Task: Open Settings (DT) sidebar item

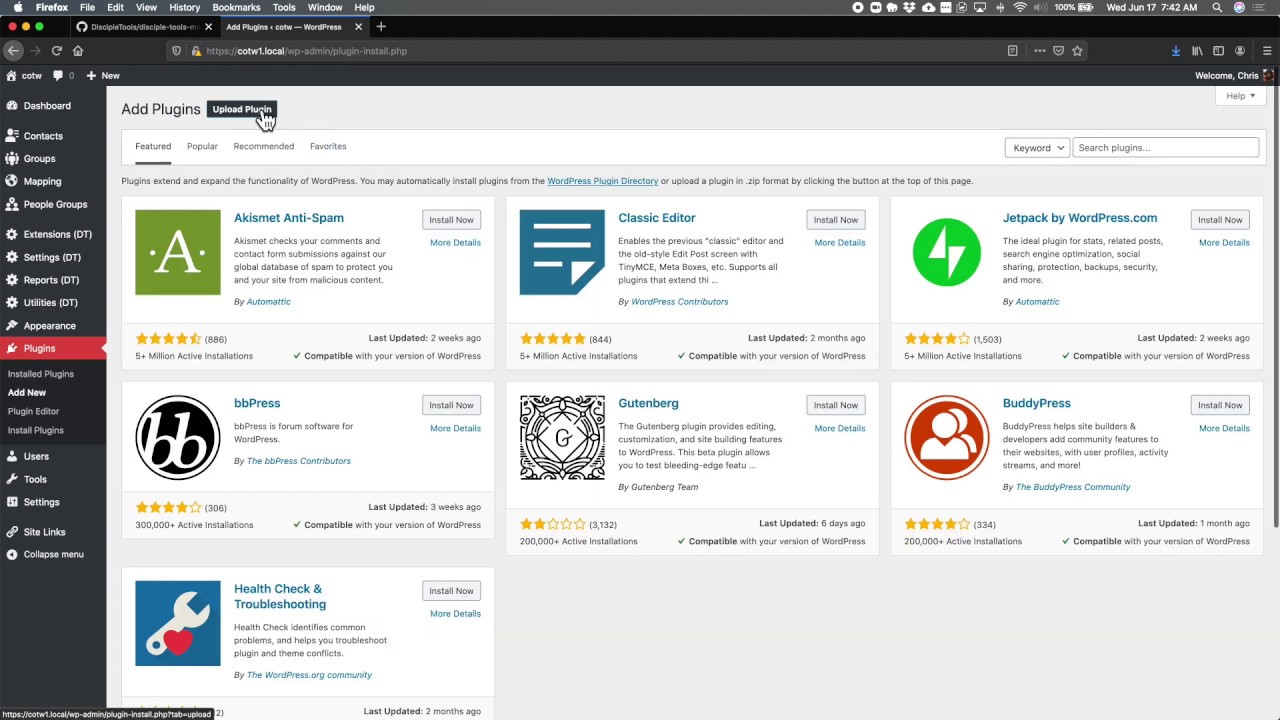Action: pyautogui.click(x=52, y=257)
